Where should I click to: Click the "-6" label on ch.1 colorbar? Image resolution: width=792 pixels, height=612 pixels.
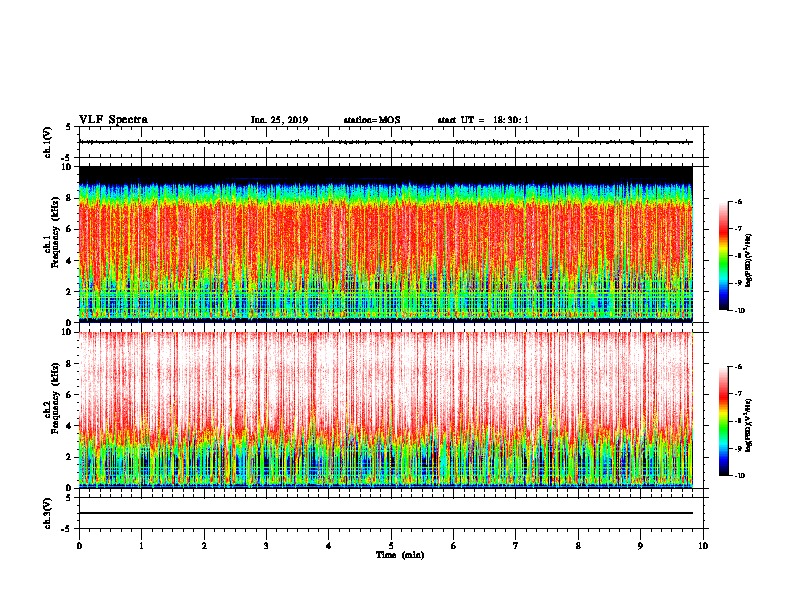739,202
